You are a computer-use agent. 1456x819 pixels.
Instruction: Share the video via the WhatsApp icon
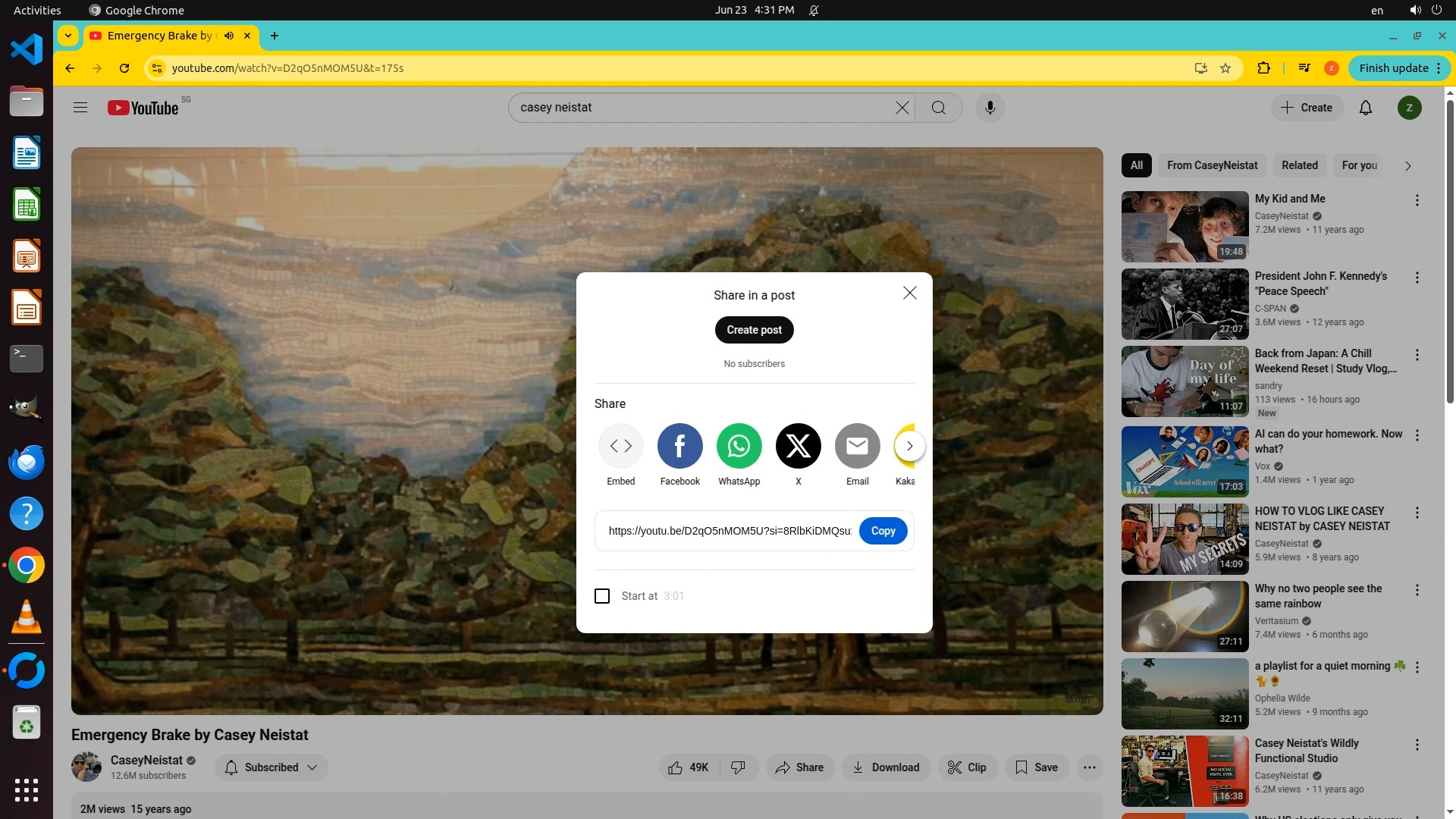(739, 446)
